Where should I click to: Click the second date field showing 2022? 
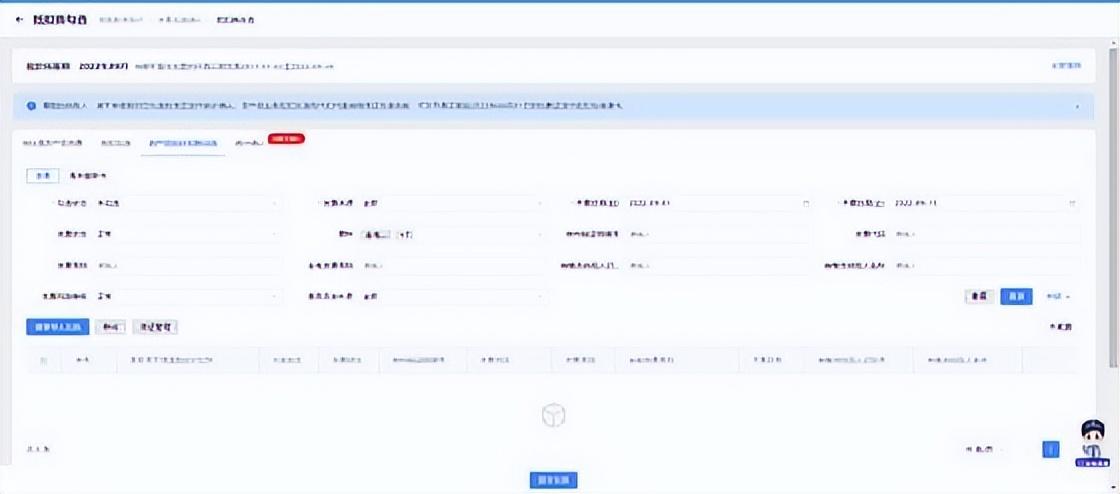click(x=985, y=203)
